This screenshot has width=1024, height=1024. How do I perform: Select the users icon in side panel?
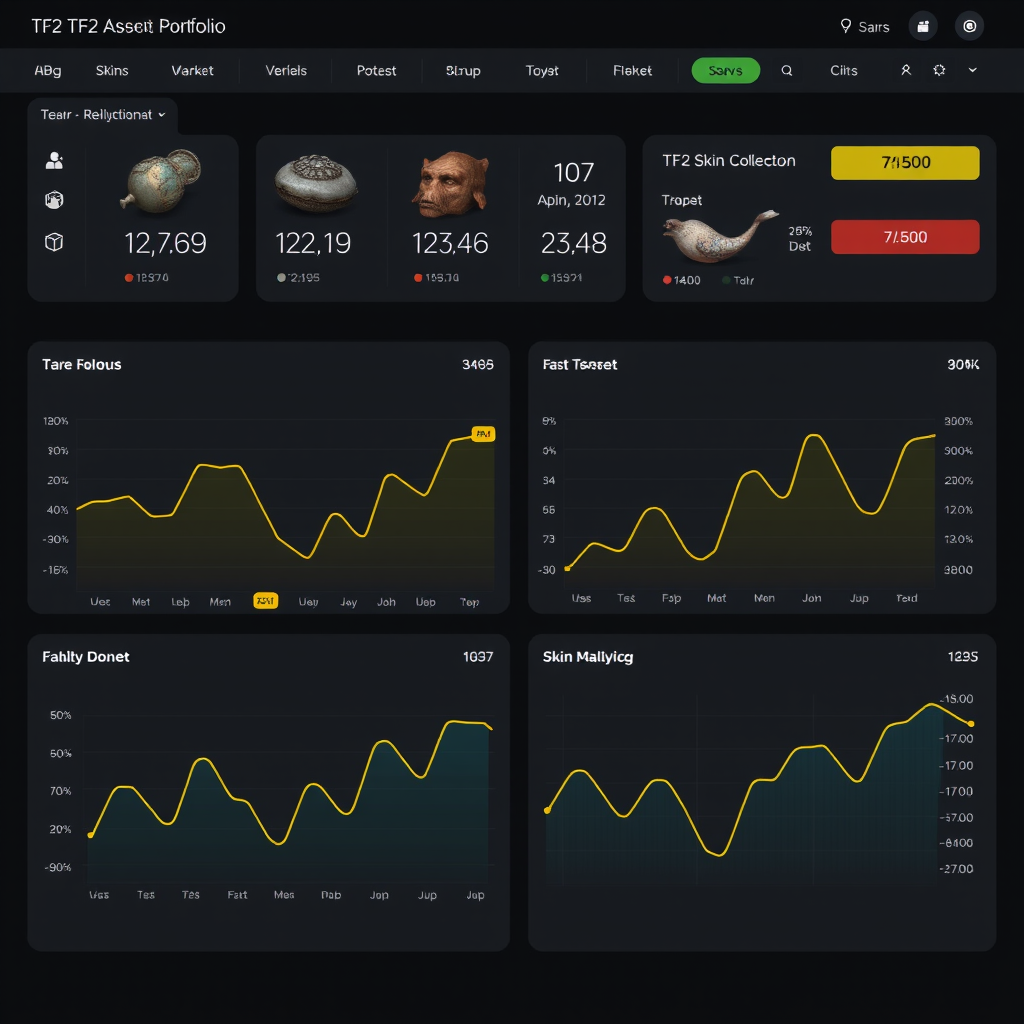pyautogui.click(x=54, y=161)
